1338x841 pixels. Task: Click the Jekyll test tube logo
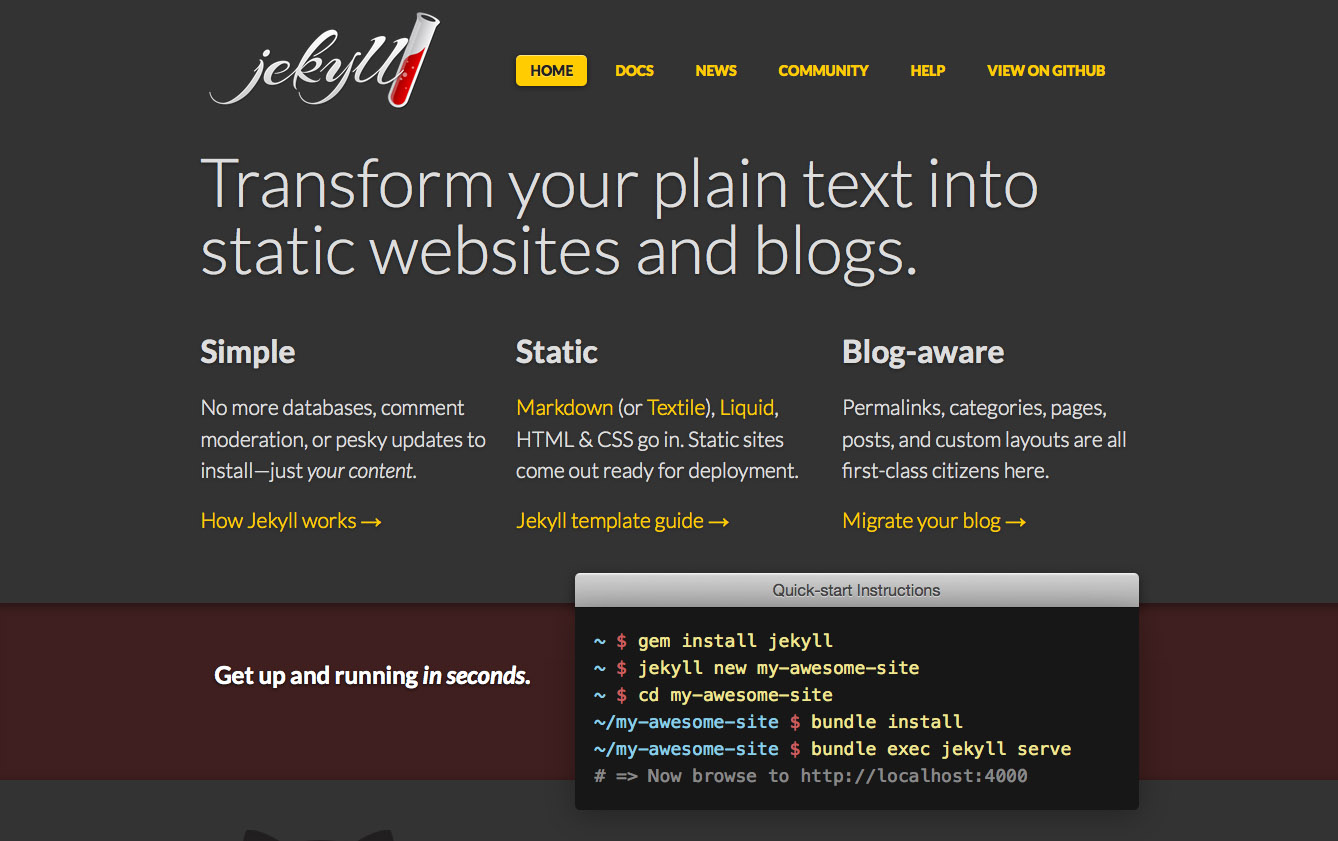coord(324,61)
